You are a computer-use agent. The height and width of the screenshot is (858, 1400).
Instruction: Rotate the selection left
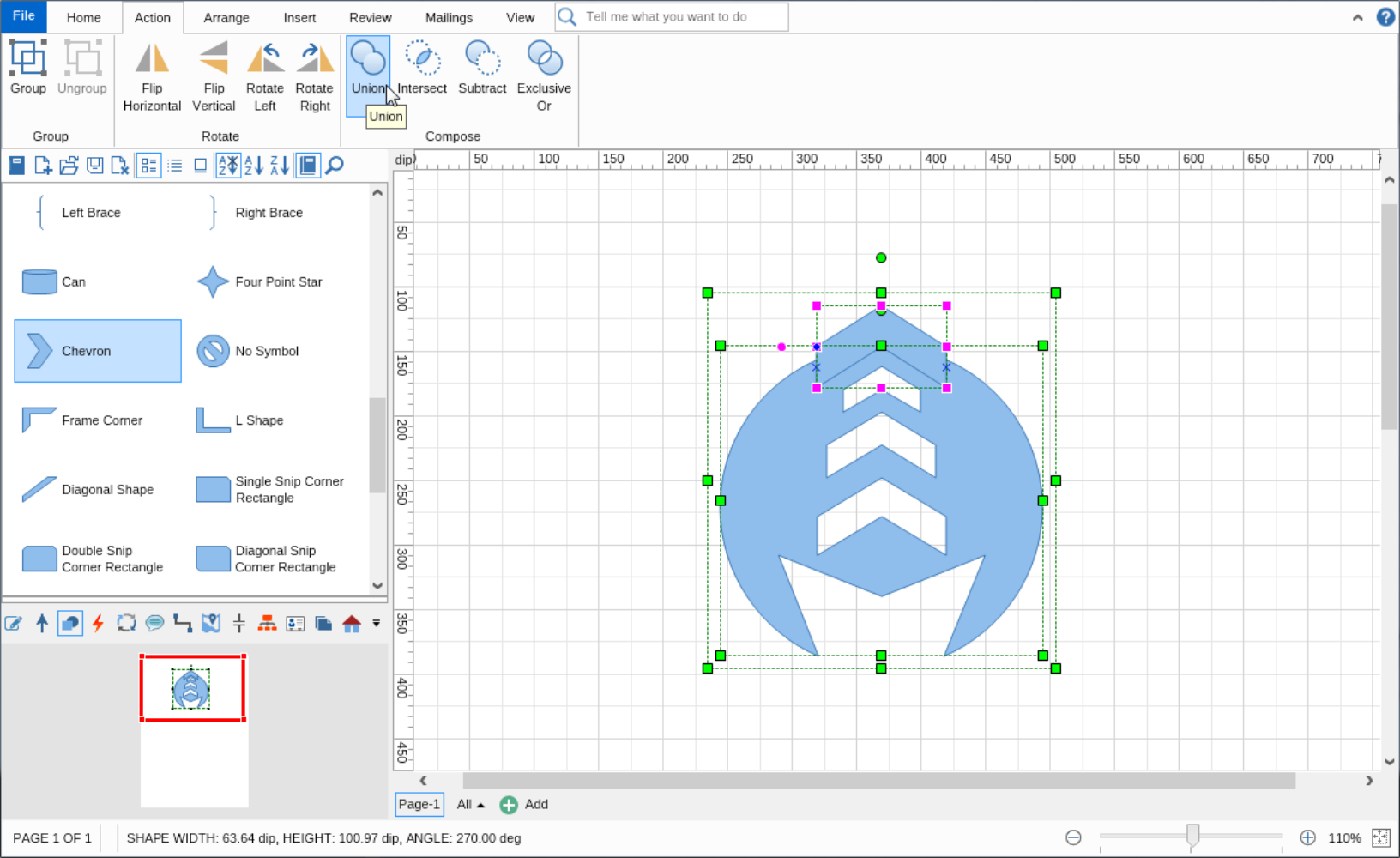click(x=264, y=73)
